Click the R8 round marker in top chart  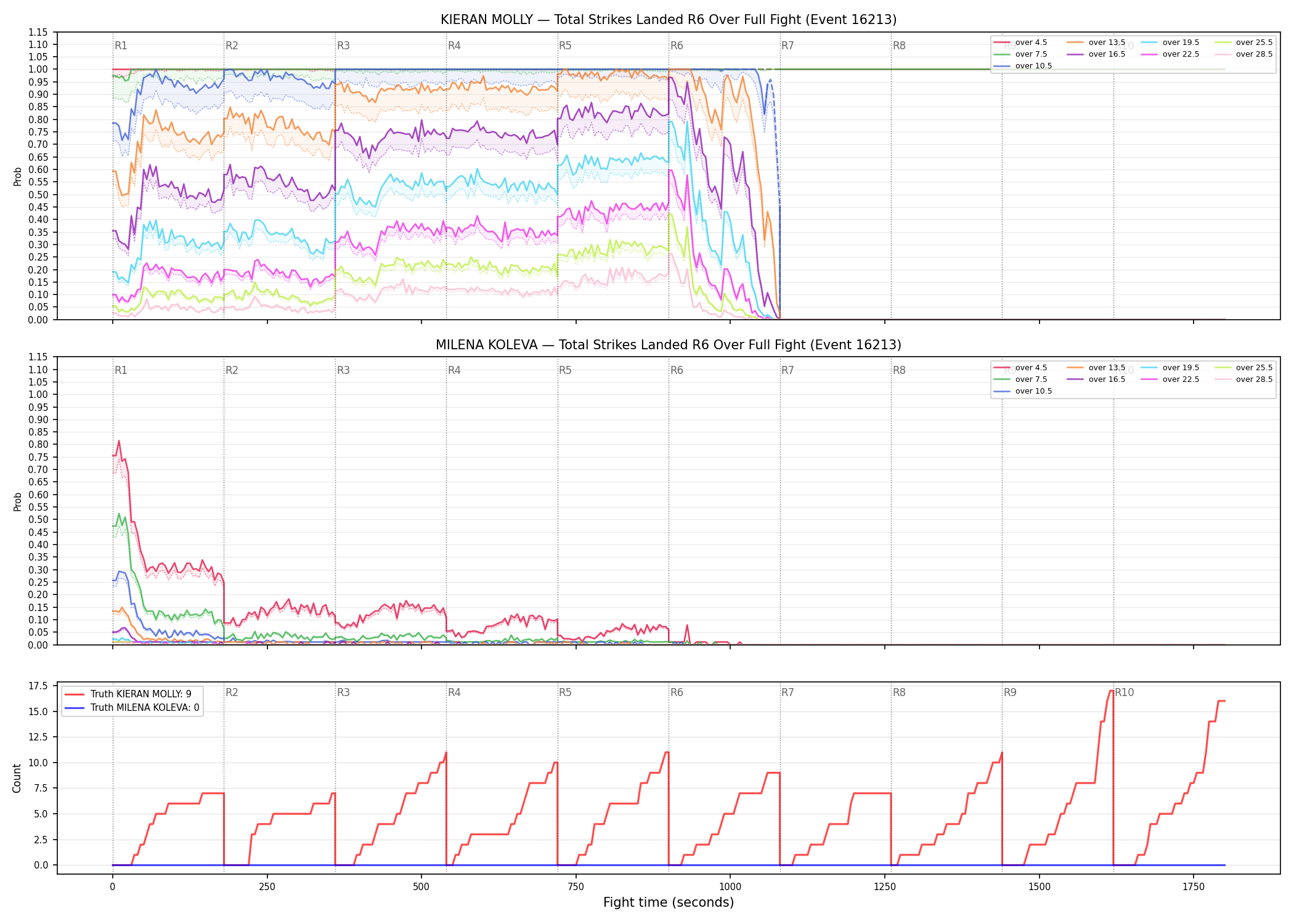[x=899, y=46]
